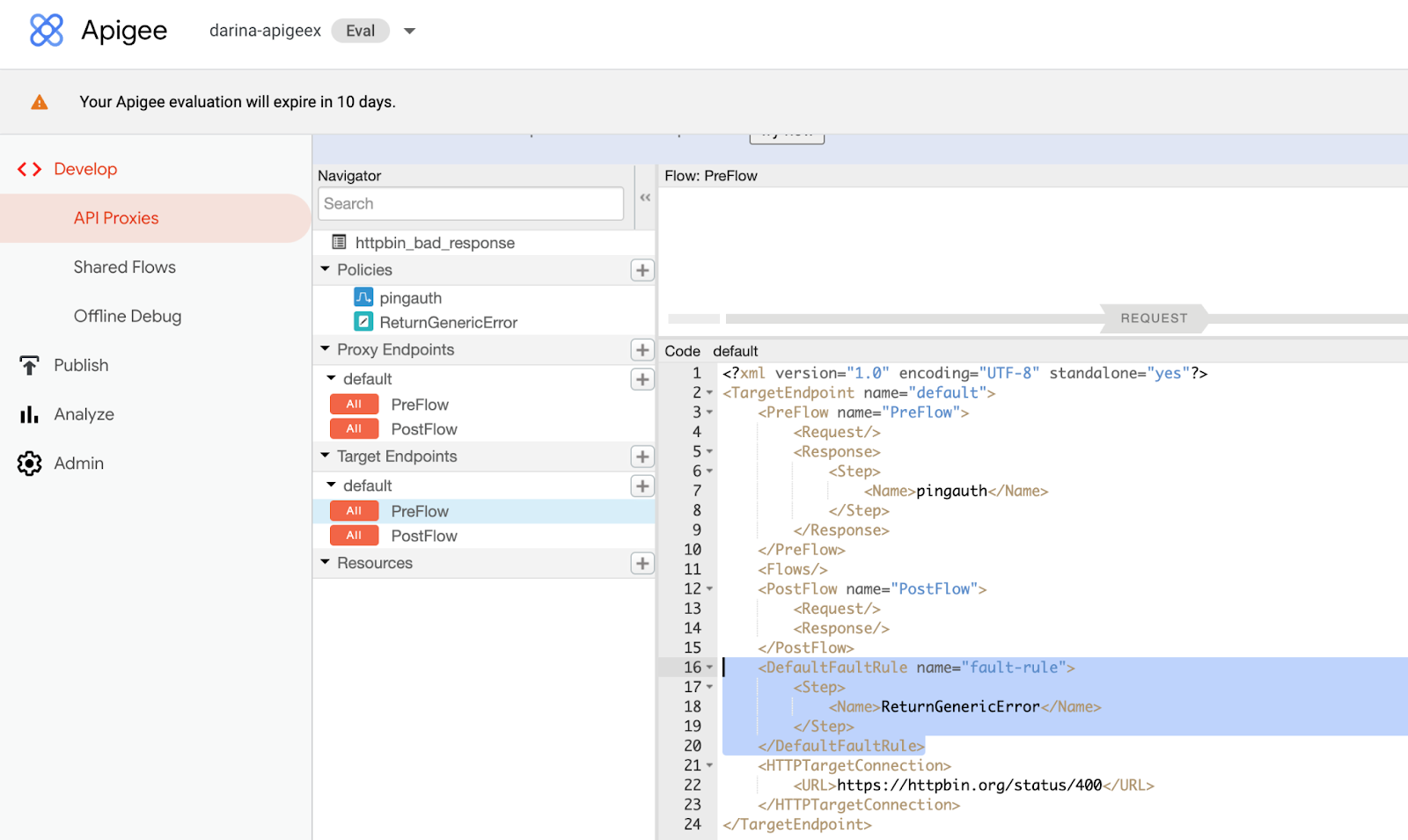
Task: Click the expiration warning triangle icon
Action: coord(39,101)
